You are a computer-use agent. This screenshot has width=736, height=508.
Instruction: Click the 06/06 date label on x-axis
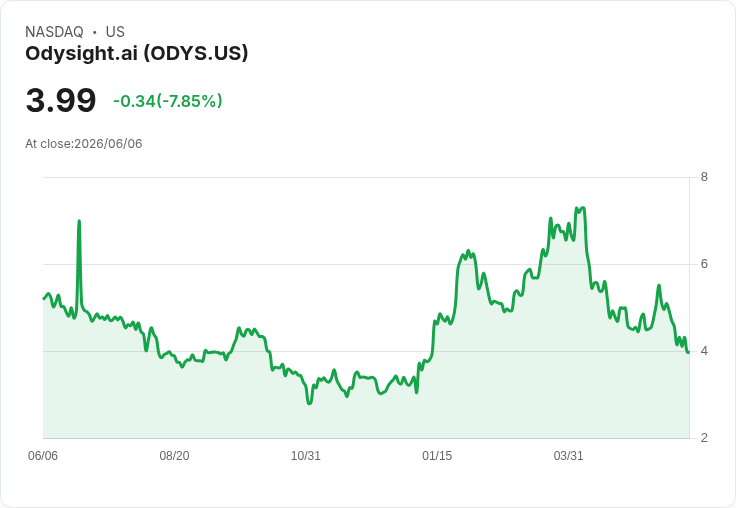(x=43, y=455)
